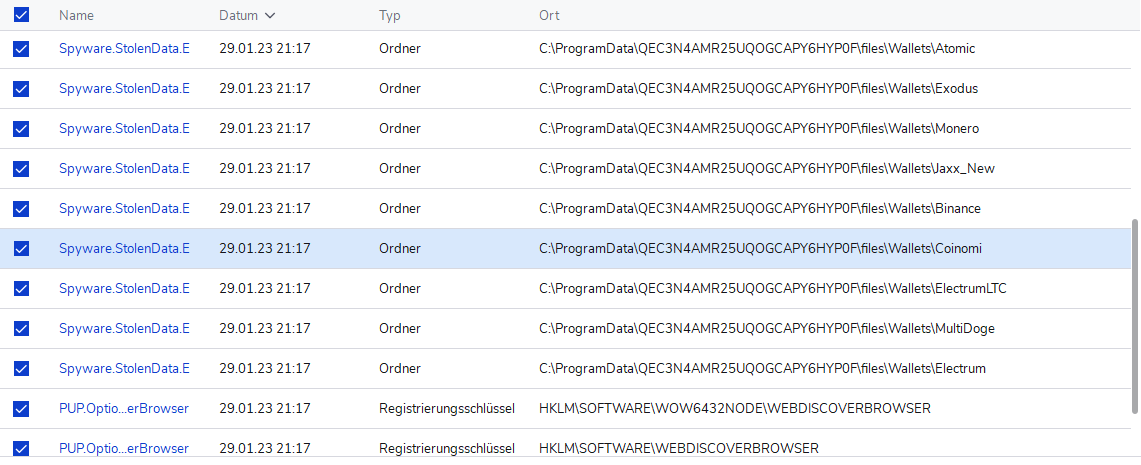Screen dimensions: 1141x465
Task: Toggle the select-all checkbox in header
Action: point(21,15)
